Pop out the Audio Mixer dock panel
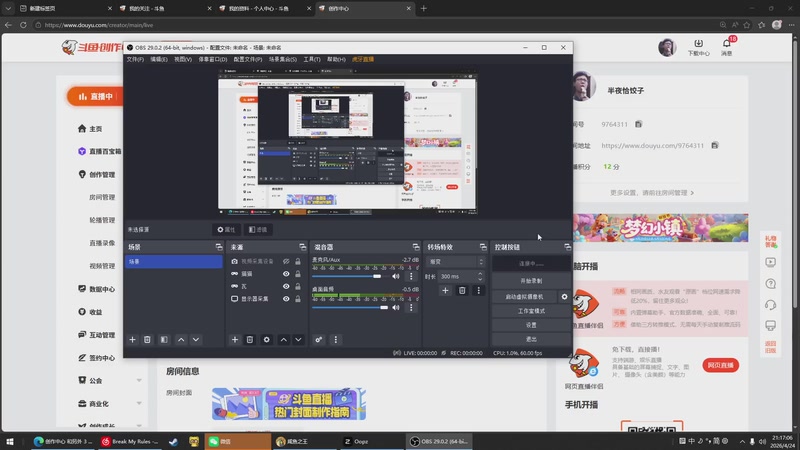 (x=416, y=247)
